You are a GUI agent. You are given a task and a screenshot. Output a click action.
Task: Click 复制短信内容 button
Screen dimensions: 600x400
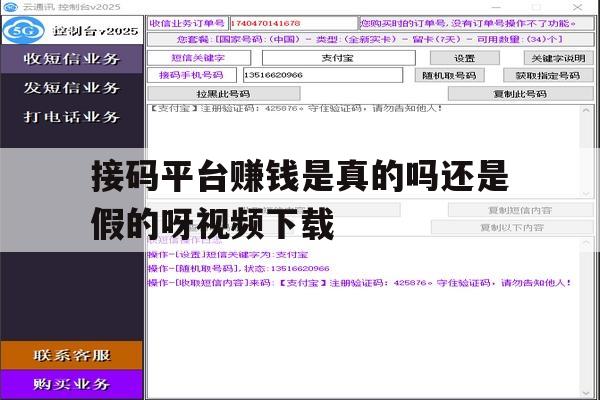click(520, 210)
